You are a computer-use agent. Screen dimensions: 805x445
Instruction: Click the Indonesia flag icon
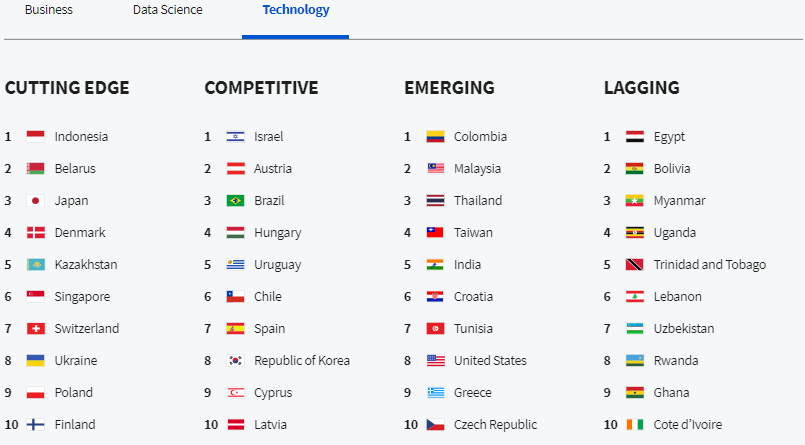point(35,137)
